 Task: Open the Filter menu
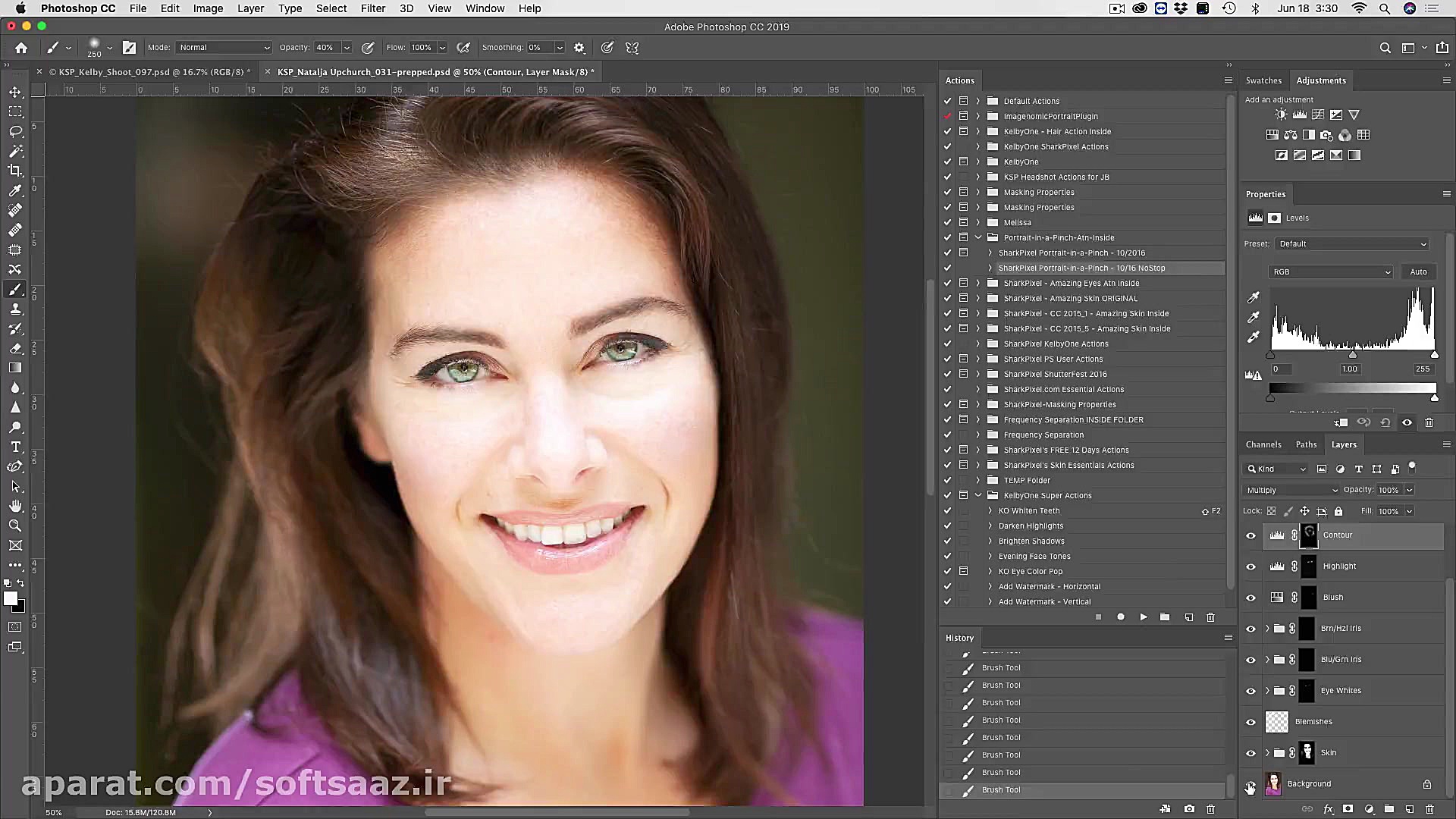[x=372, y=8]
